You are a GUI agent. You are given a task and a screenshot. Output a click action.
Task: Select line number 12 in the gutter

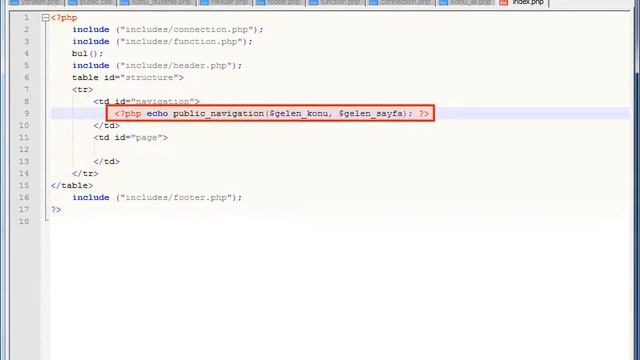point(24,149)
